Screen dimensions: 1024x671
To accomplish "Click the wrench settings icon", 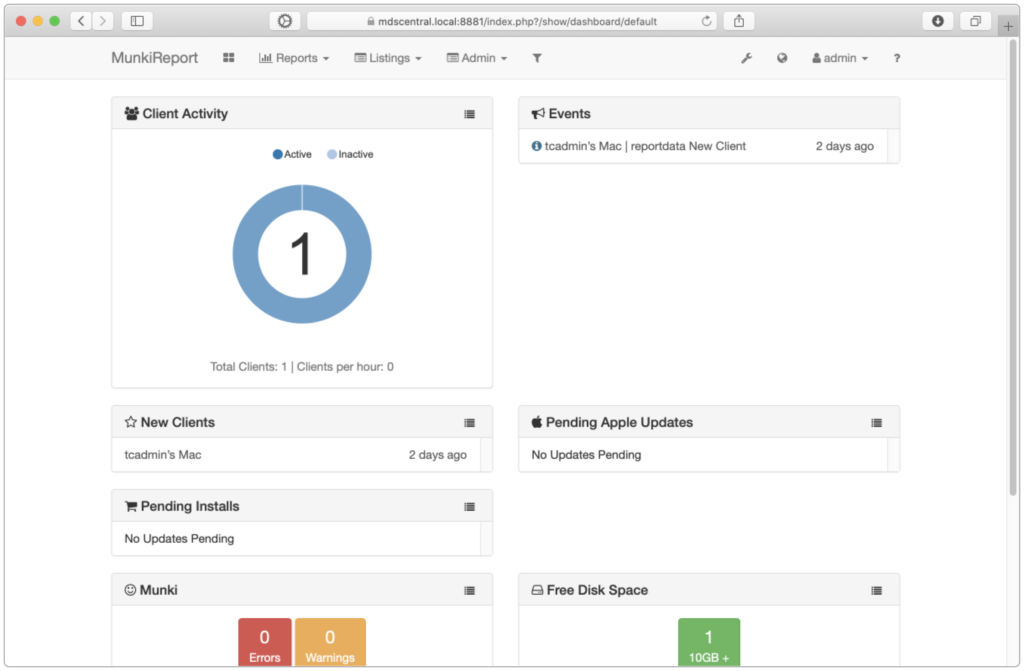I will click(746, 58).
